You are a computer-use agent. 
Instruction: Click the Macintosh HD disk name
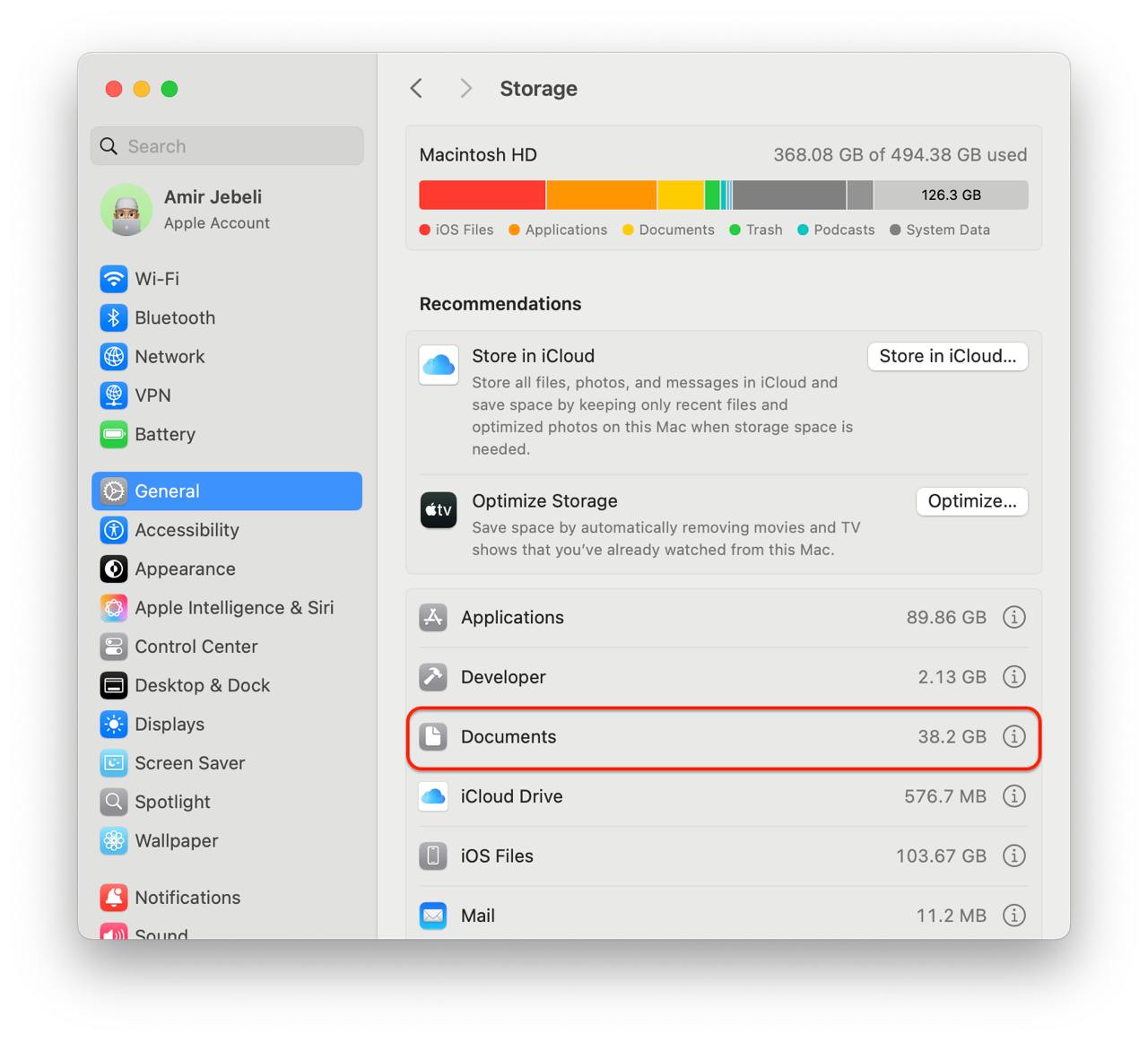(x=478, y=154)
